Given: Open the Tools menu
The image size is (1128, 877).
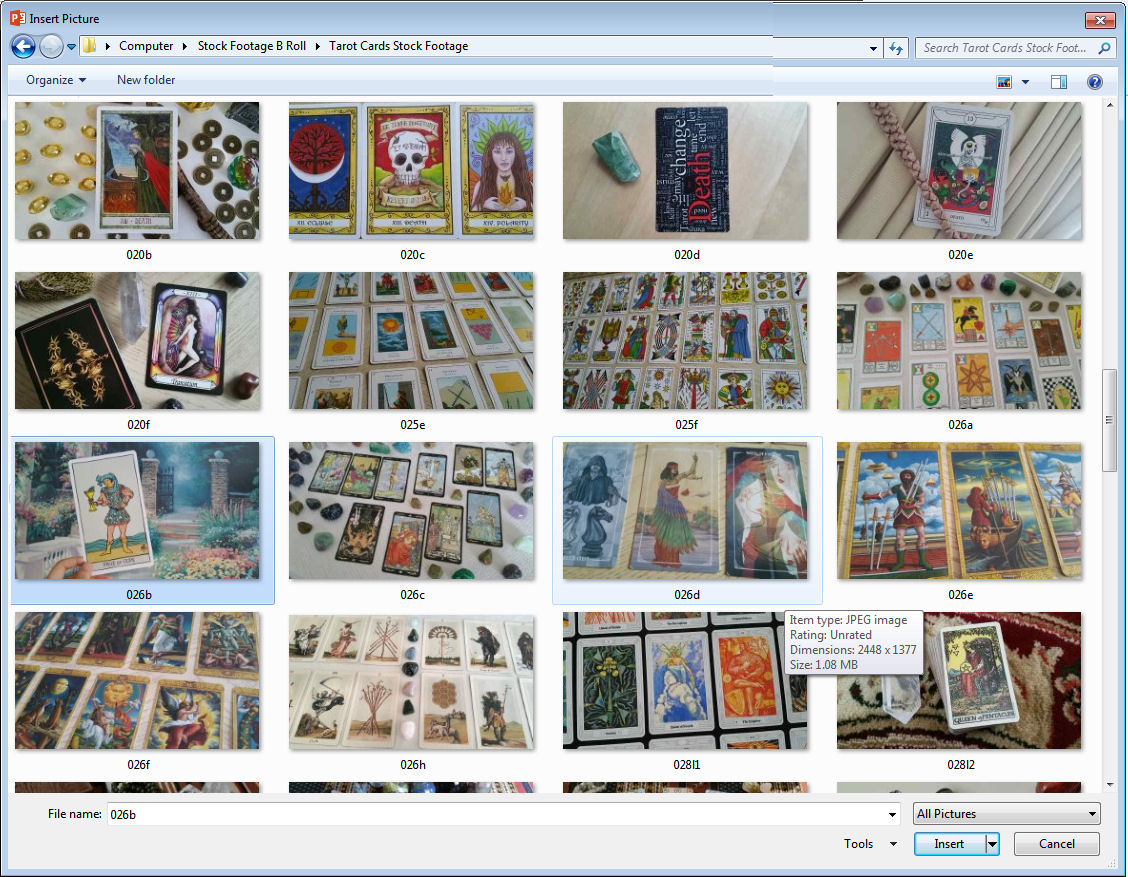Looking at the screenshot, I should [870, 844].
